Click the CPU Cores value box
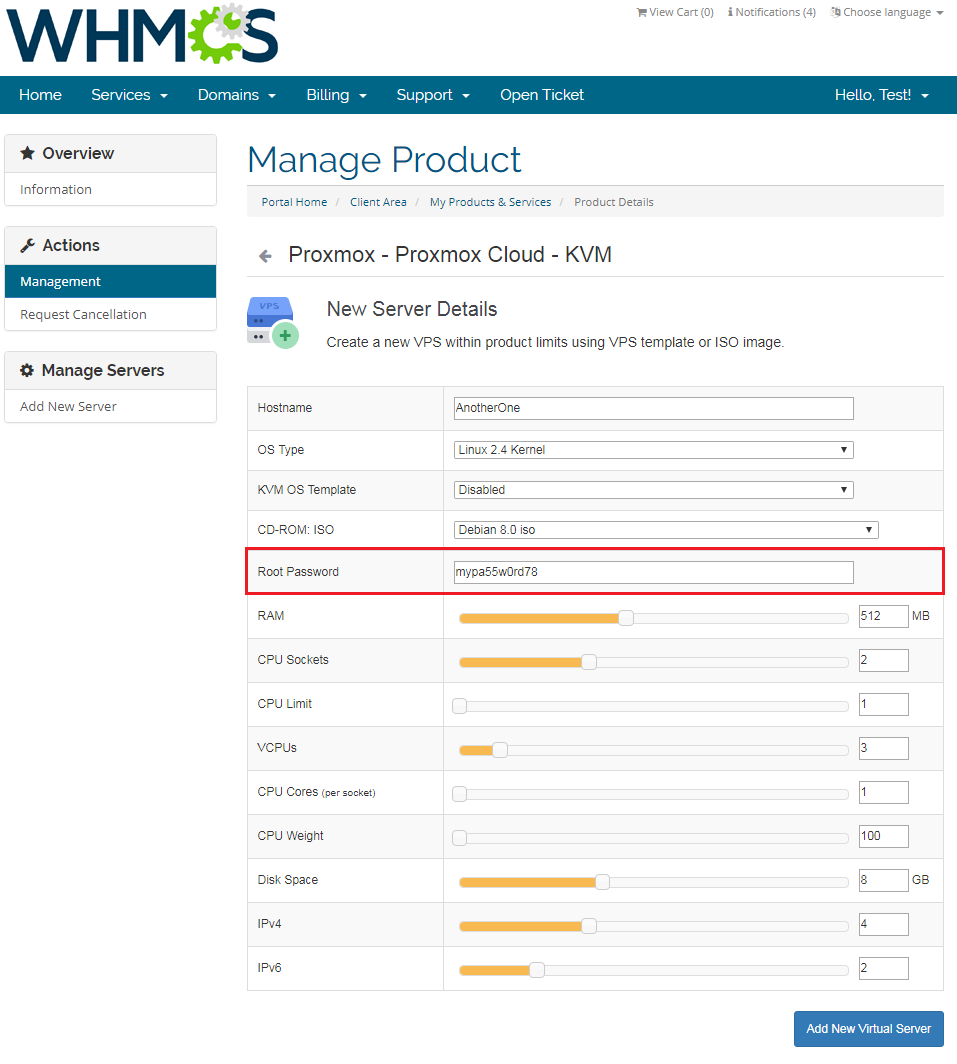The height and width of the screenshot is (1064, 957). click(883, 793)
